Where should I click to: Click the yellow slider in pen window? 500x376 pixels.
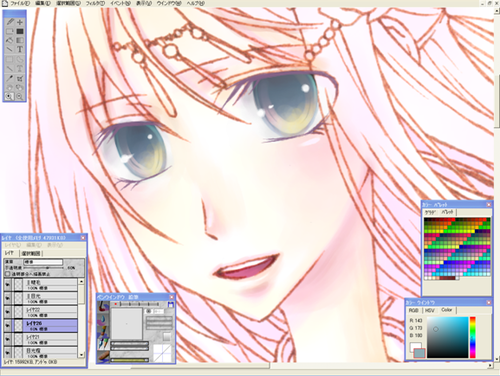pyautogui.click(x=130, y=360)
